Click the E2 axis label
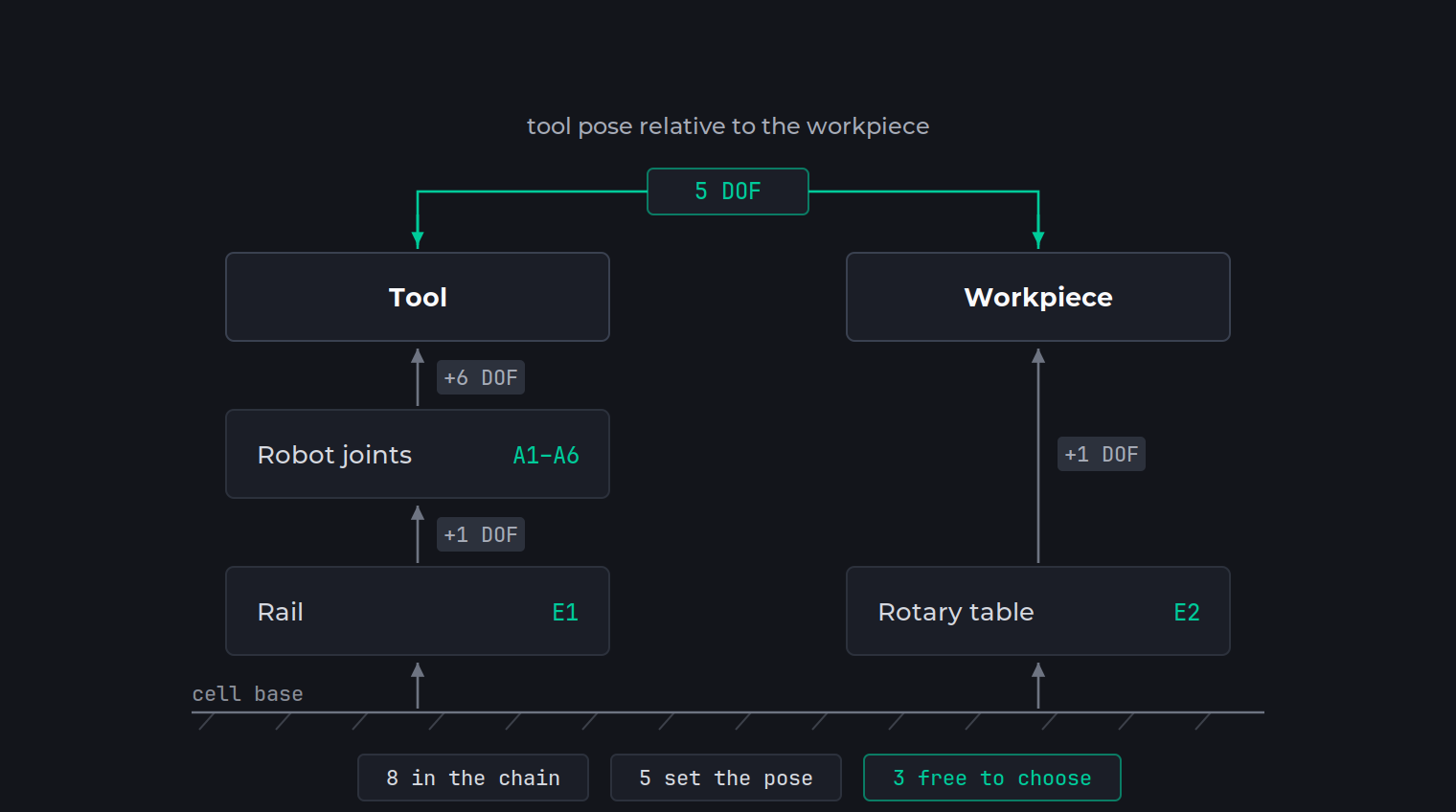1456x812 pixels. tap(1187, 612)
